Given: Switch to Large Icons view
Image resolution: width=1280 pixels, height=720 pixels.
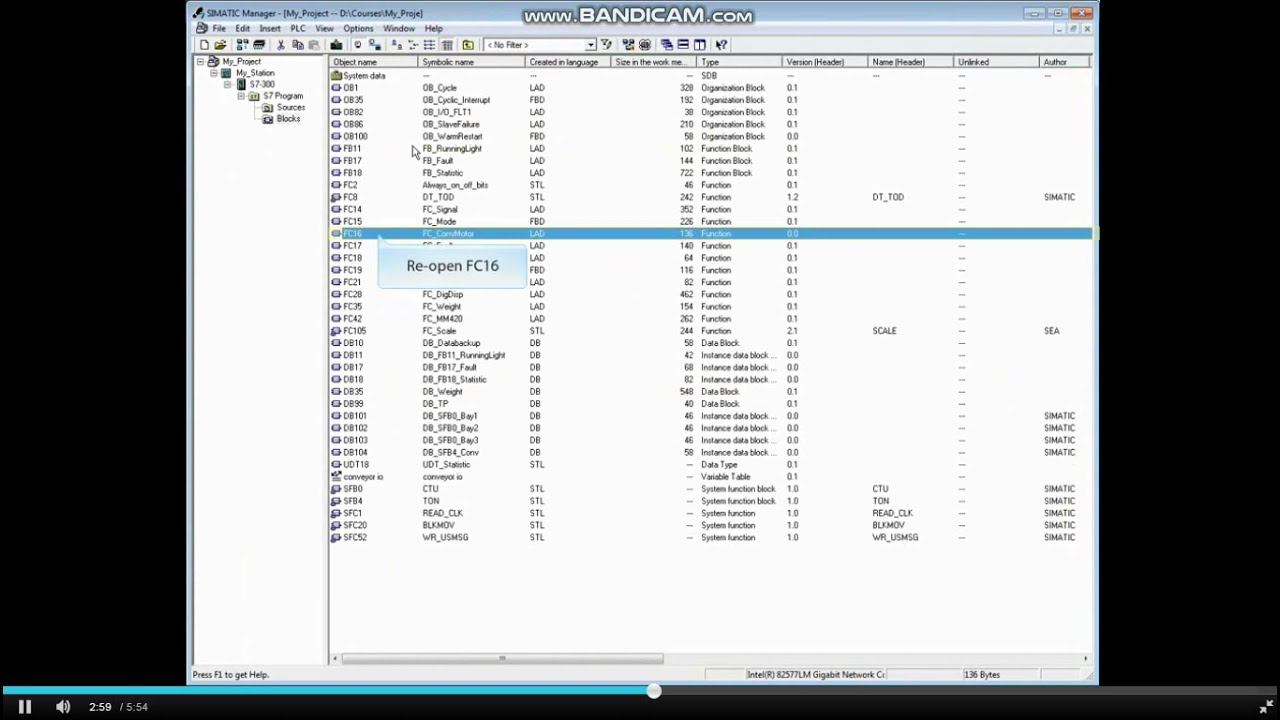Looking at the screenshot, I should click(x=397, y=44).
